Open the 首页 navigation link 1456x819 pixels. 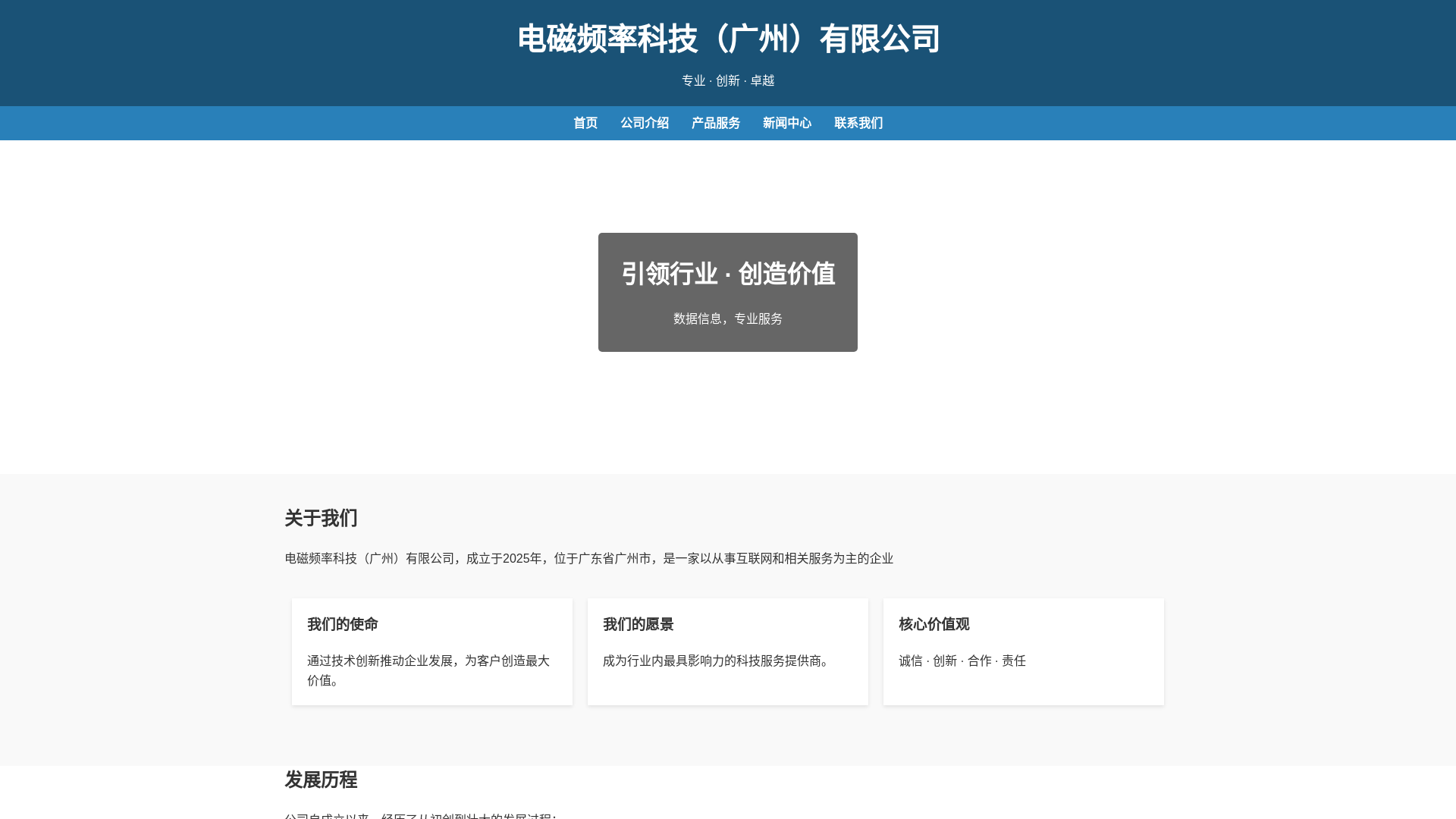click(x=585, y=123)
